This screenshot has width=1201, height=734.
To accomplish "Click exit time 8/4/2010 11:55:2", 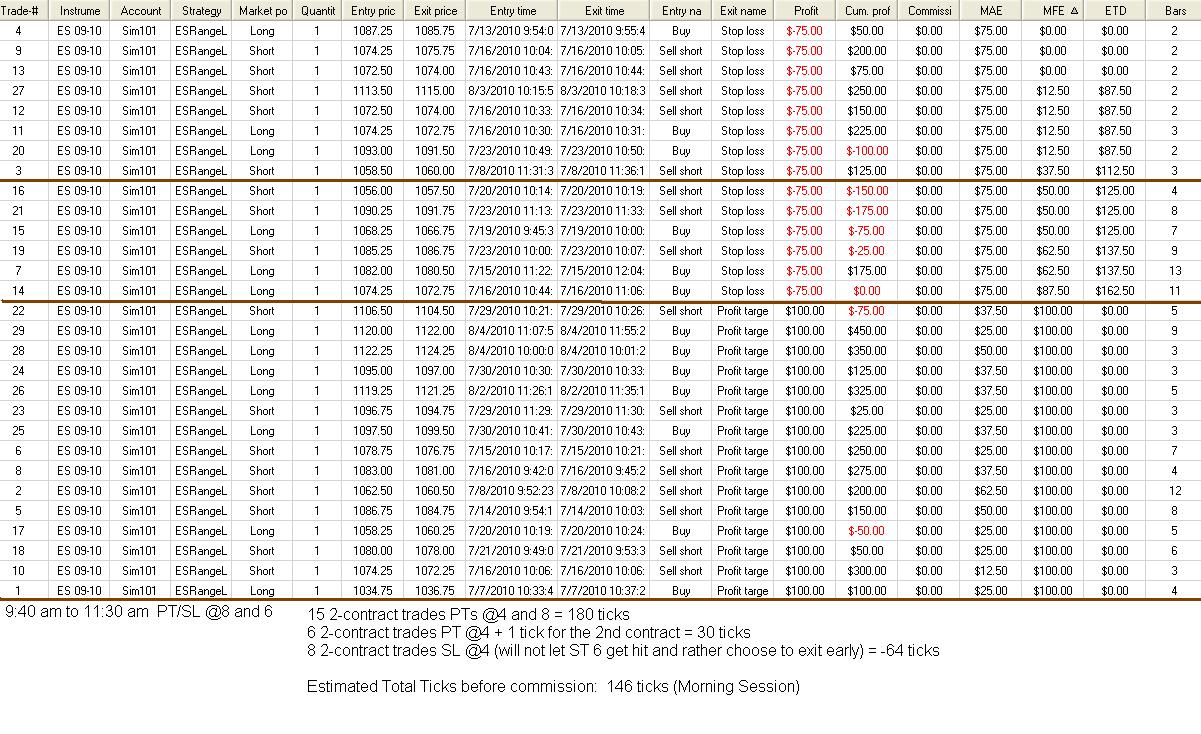I will click(x=604, y=331).
